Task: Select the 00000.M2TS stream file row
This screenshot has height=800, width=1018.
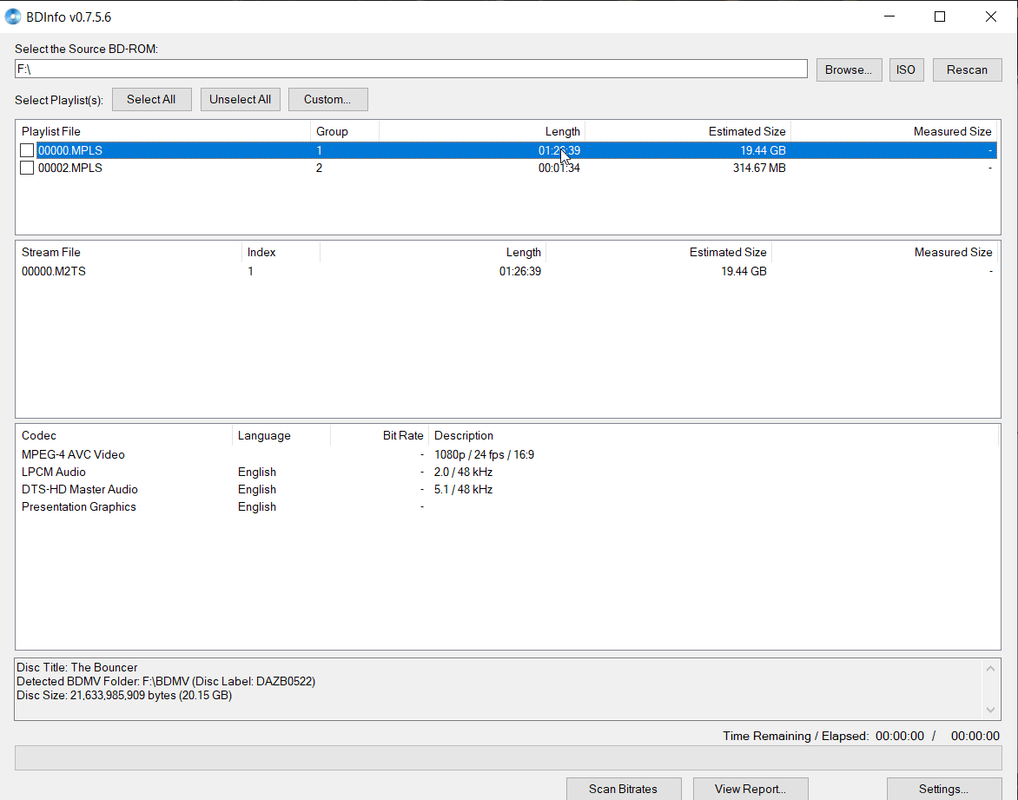Action: click(507, 271)
